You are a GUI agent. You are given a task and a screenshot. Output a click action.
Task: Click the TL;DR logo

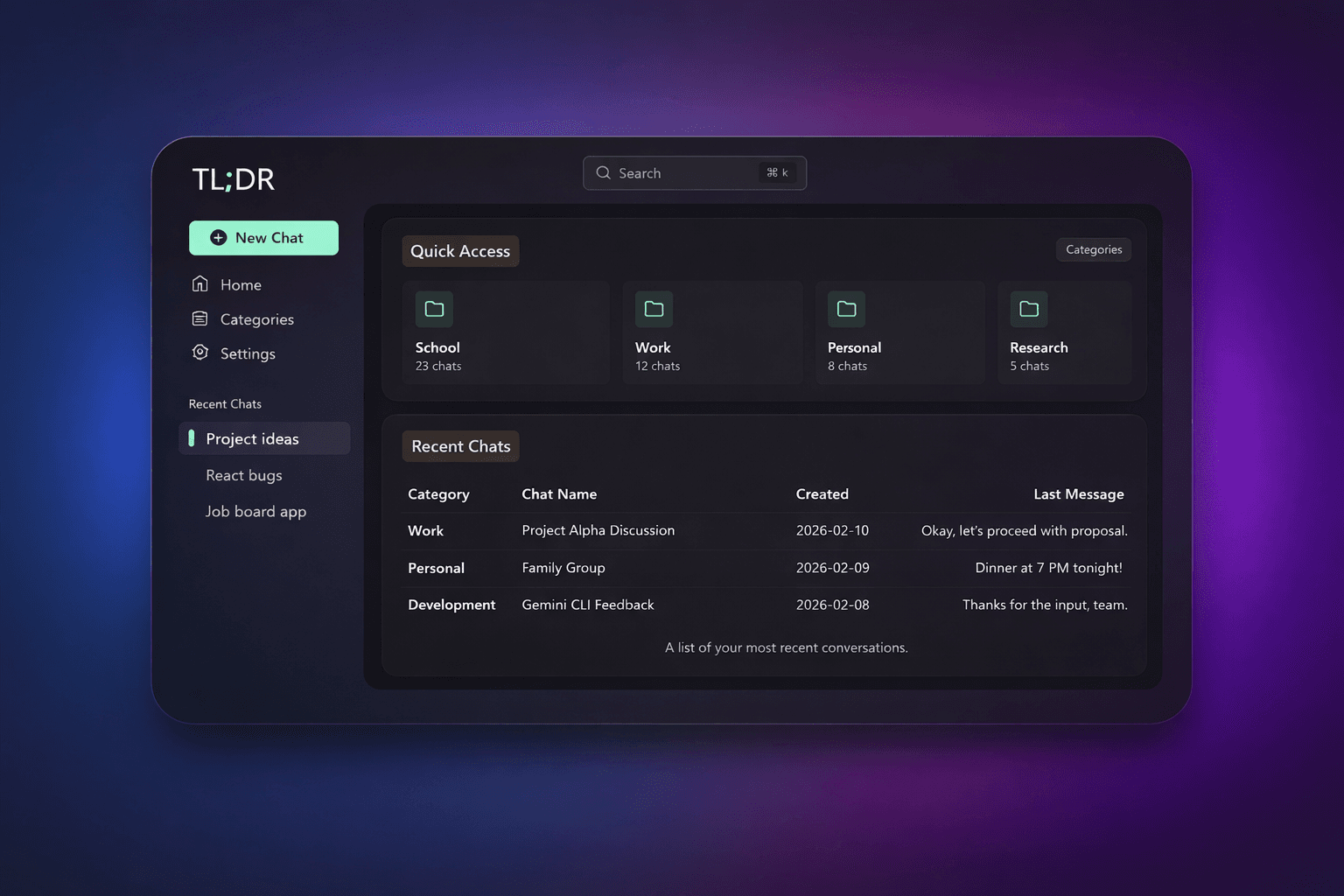click(234, 179)
